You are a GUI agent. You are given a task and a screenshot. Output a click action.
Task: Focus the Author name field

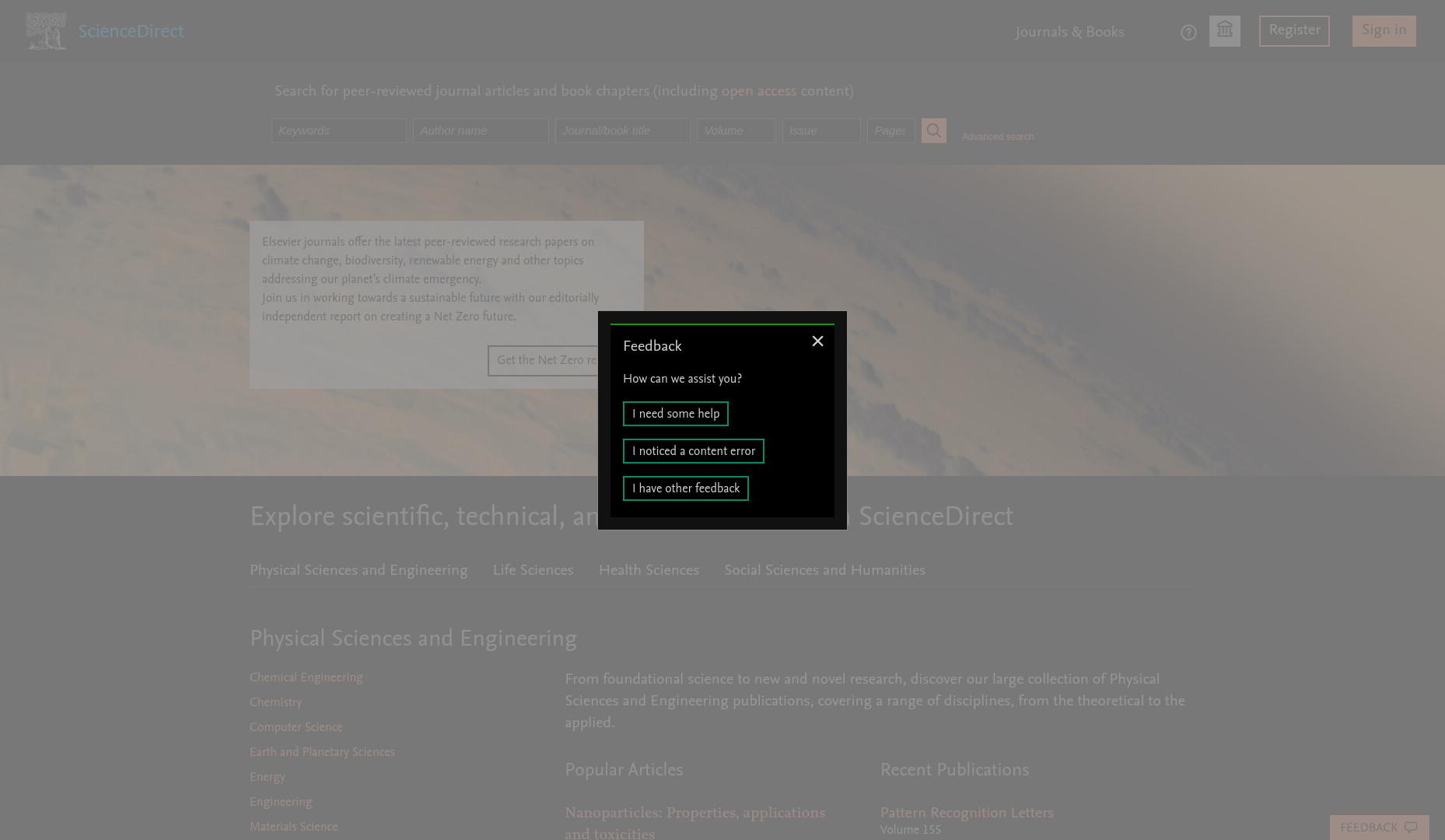click(x=481, y=131)
